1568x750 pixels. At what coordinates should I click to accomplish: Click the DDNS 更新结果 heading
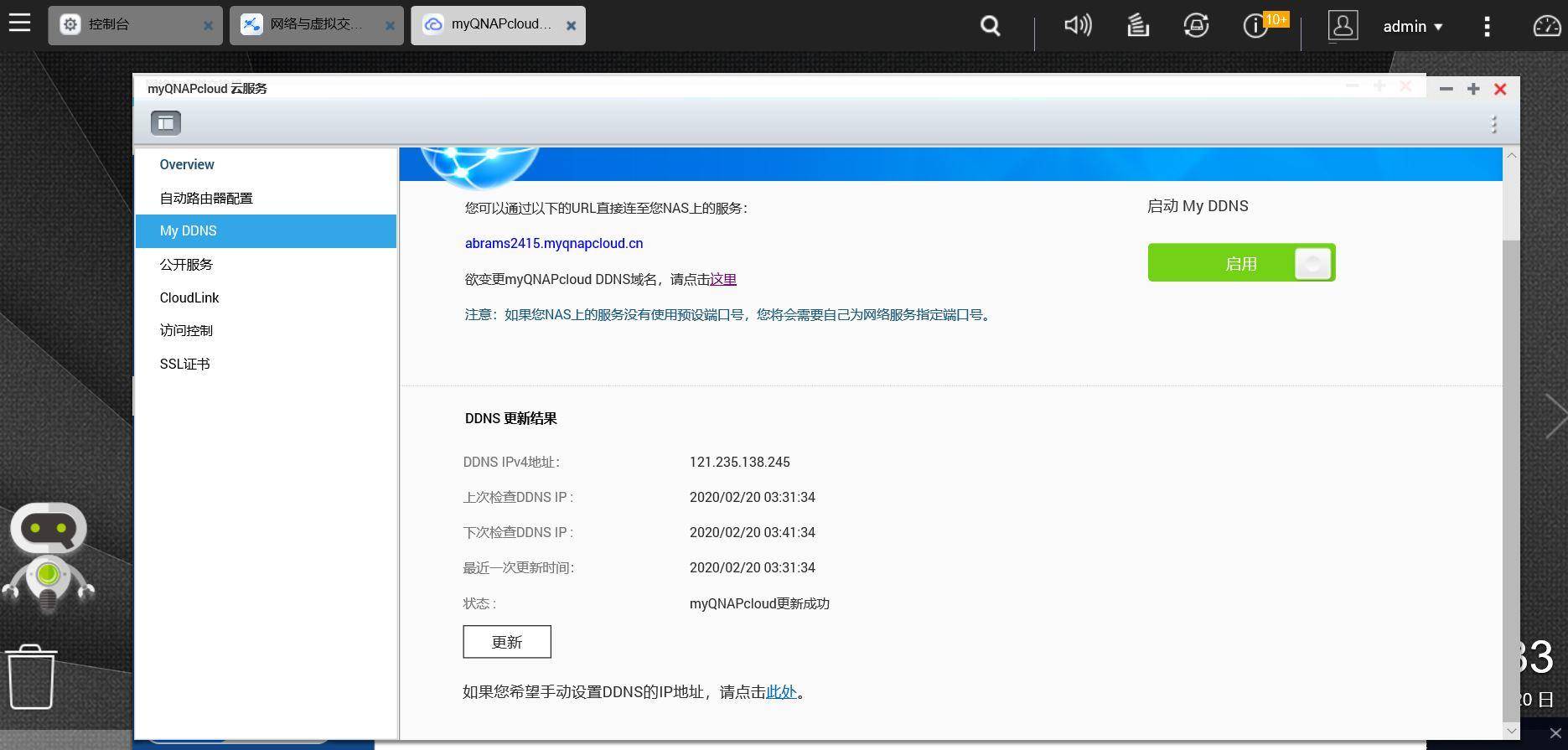coord(510,418)
